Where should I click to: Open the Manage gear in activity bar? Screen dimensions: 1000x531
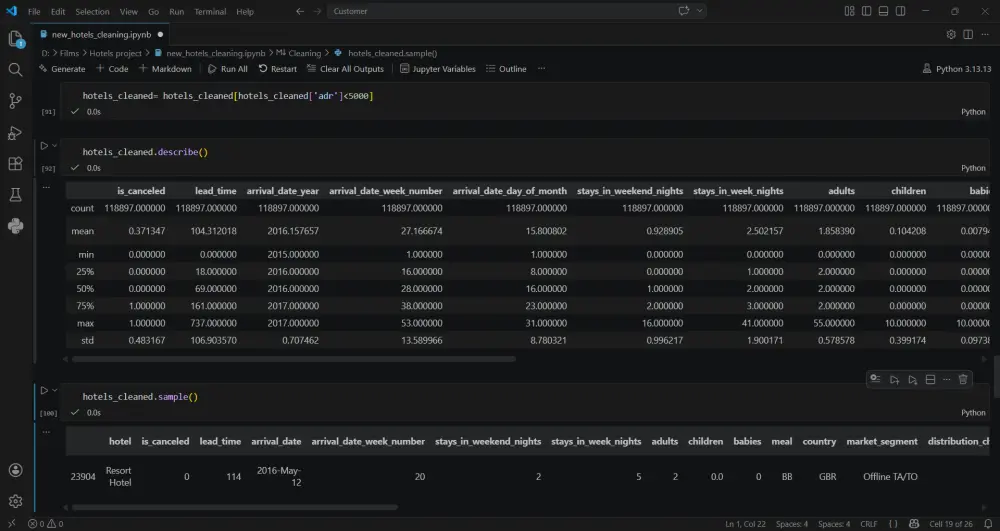tap(15, 501)
